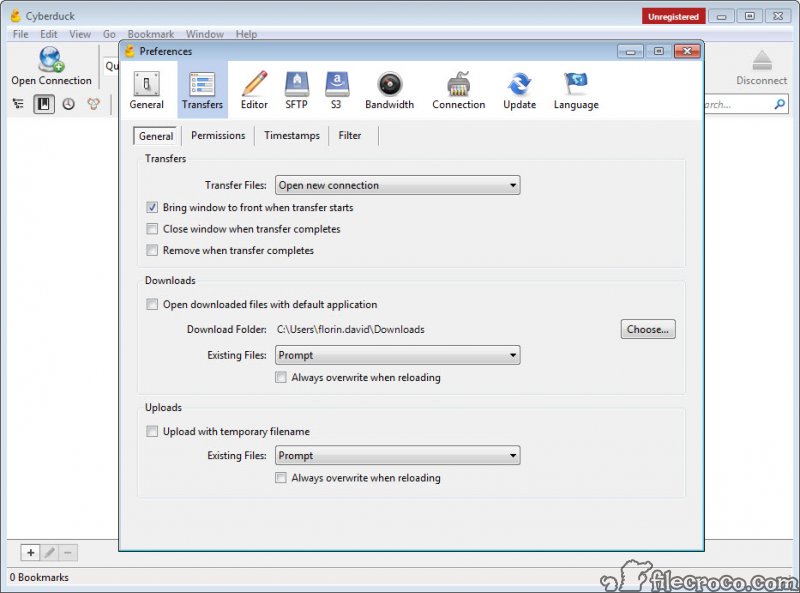Click the remove bookmark minus button
Image resolution: width=800 pixels, height=593 pixels.
pos(68,552)
